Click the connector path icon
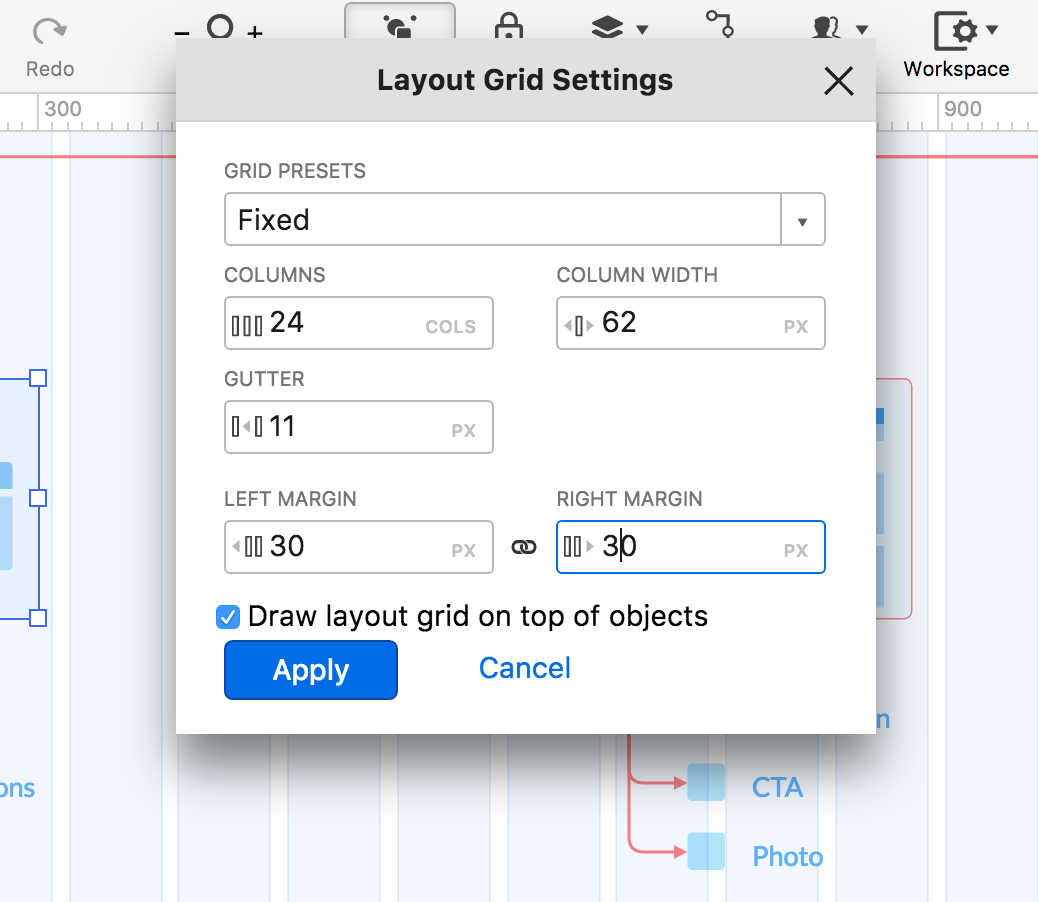The height and width of the screenshot is (902, 1038). coord(720,24)
